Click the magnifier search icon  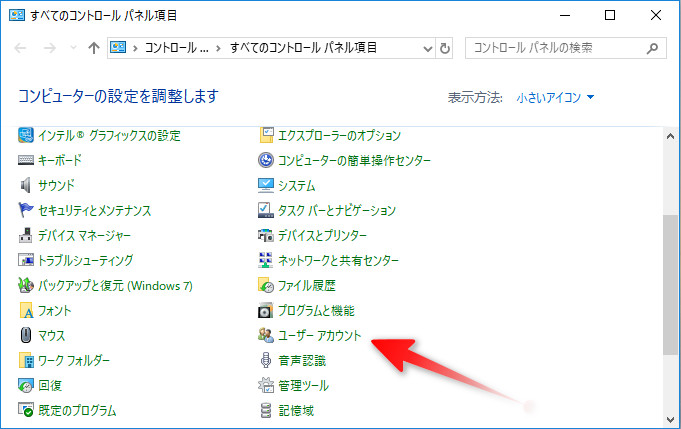click(652, 48)
